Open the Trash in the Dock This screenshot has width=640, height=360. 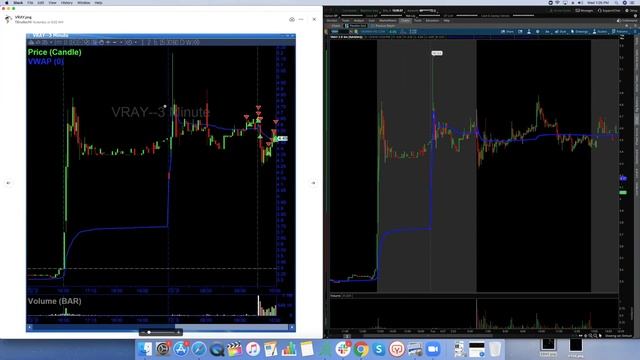tap(495, 349)
